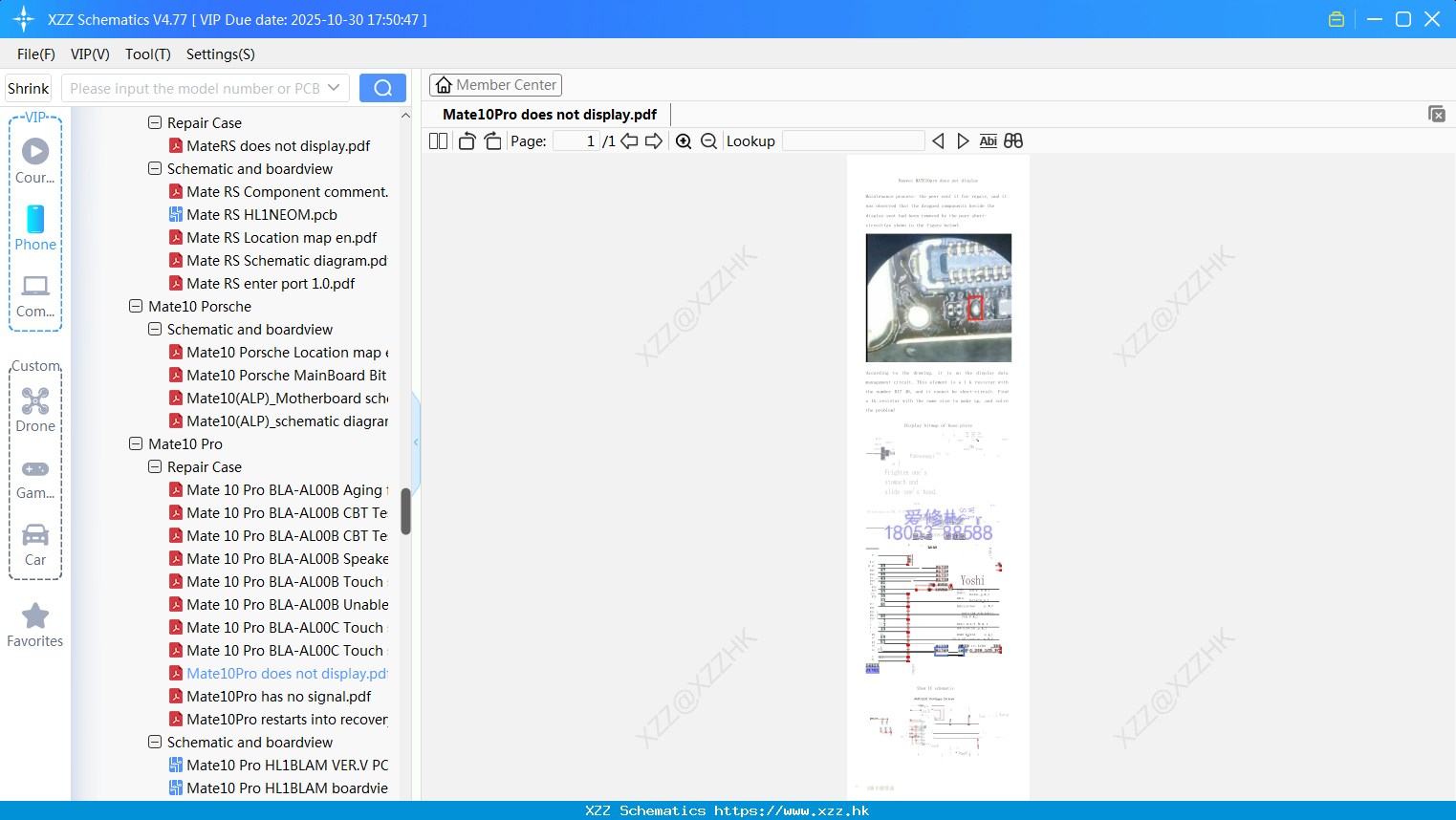The height and width of the screenshot is (820, 1456).
Task: Click the binoculars search icon
Action: click(x=1013, y=140)
